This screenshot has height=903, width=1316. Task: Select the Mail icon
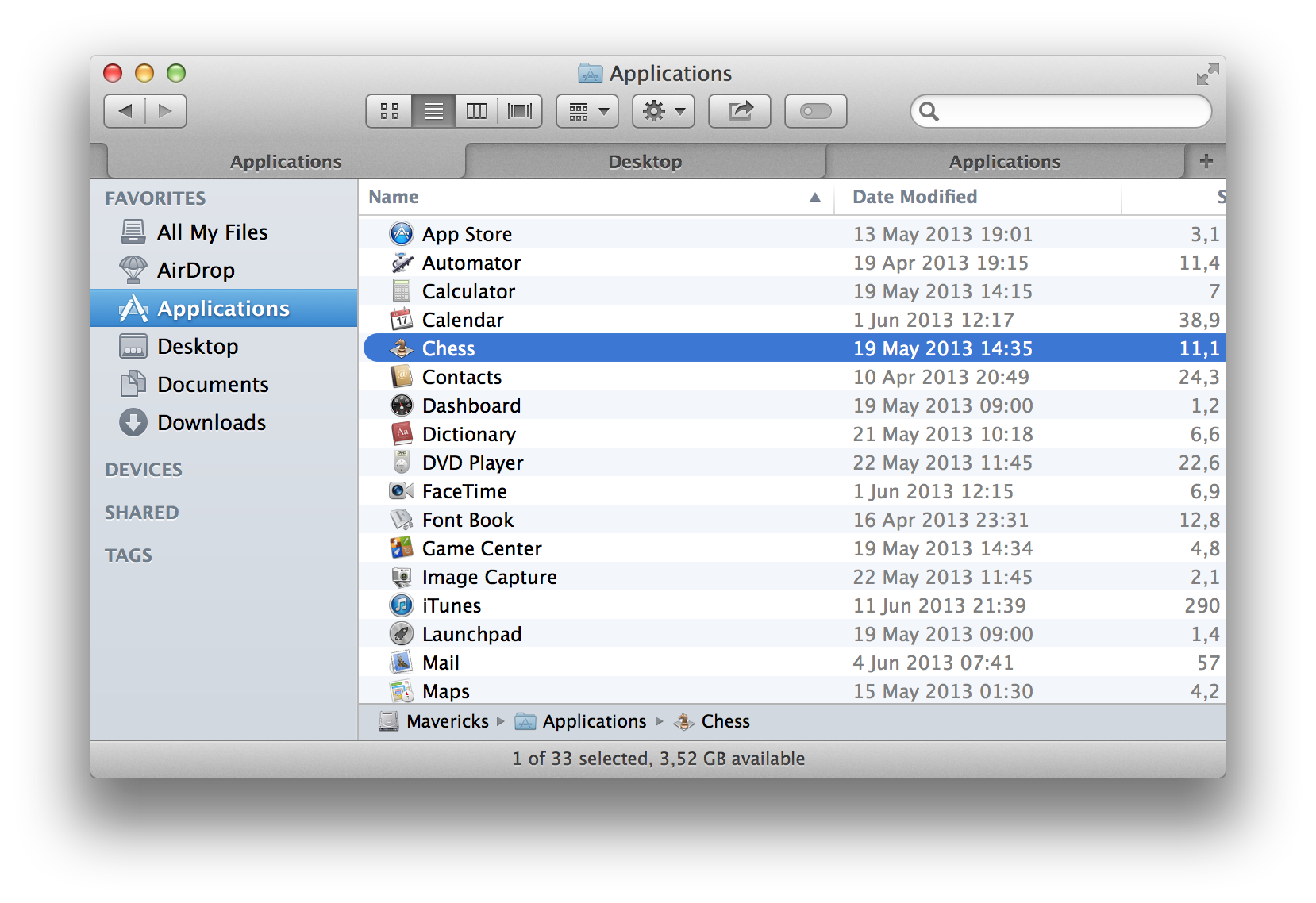tap(402, 663)
